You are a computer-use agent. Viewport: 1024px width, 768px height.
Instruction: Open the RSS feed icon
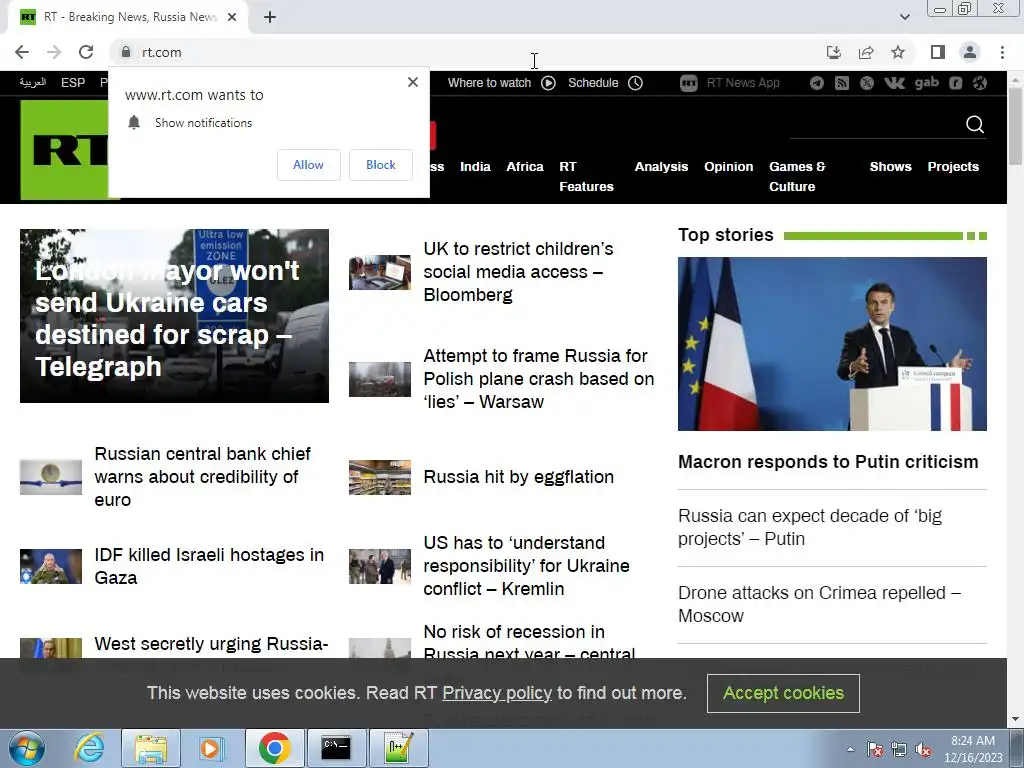pyautogui.click(x=842, y=83)
